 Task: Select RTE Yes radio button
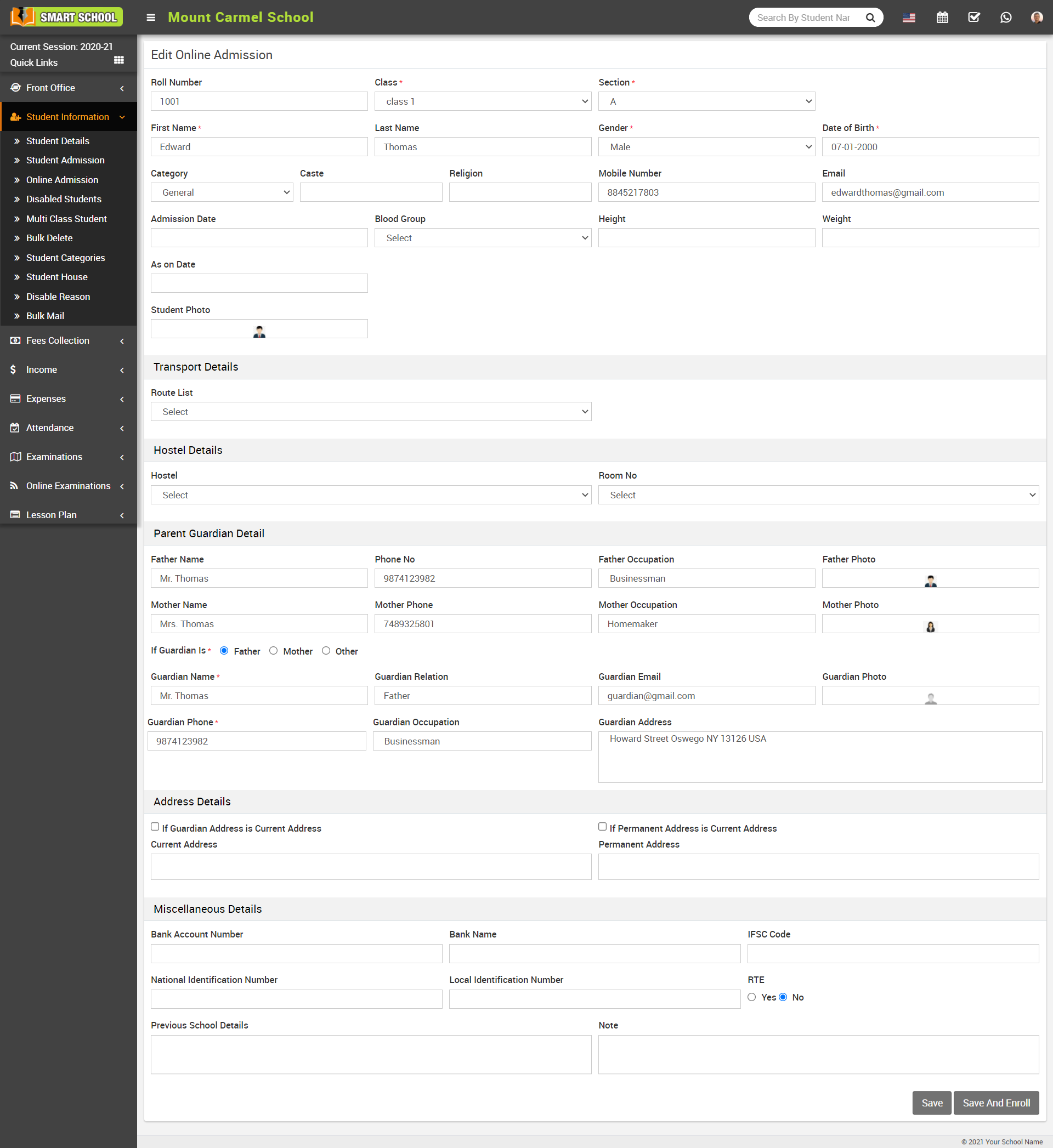[752, 997]
